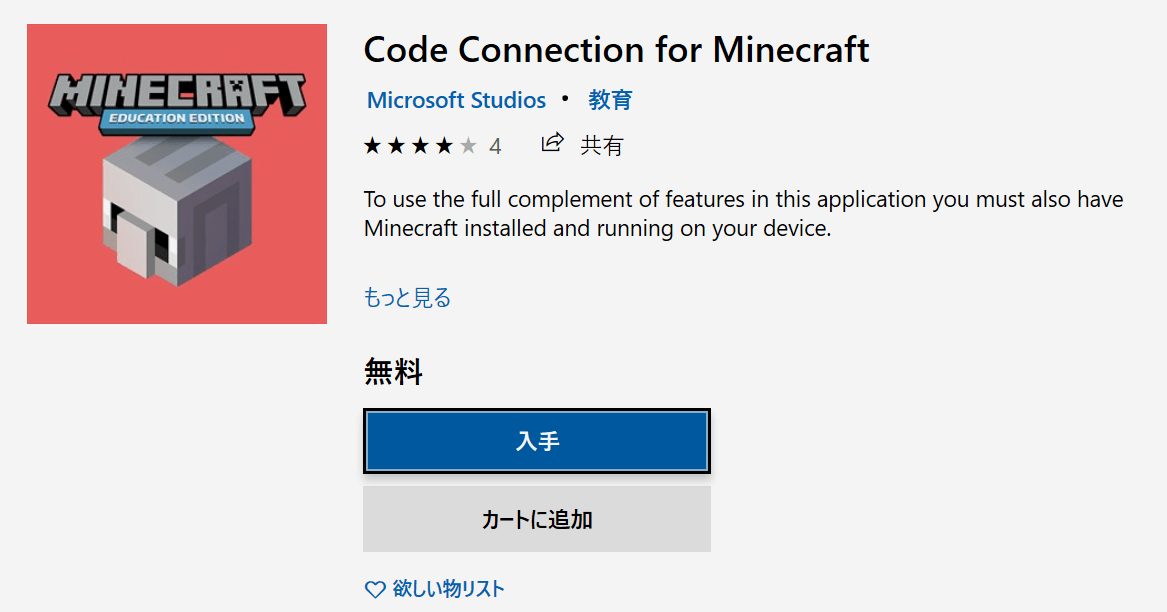Select the first rating star
Screen dimensions: 1167x612
372,146
